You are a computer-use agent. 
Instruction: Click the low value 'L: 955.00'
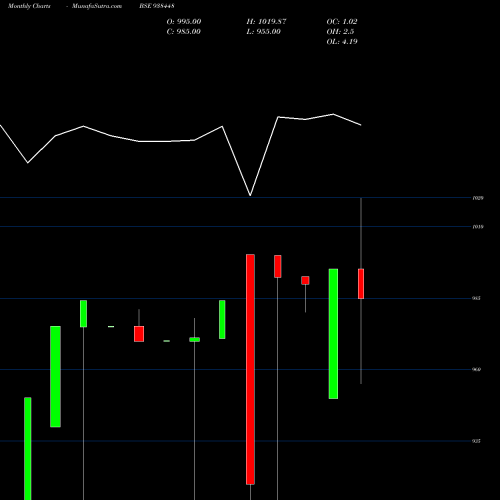pos(264,32)
